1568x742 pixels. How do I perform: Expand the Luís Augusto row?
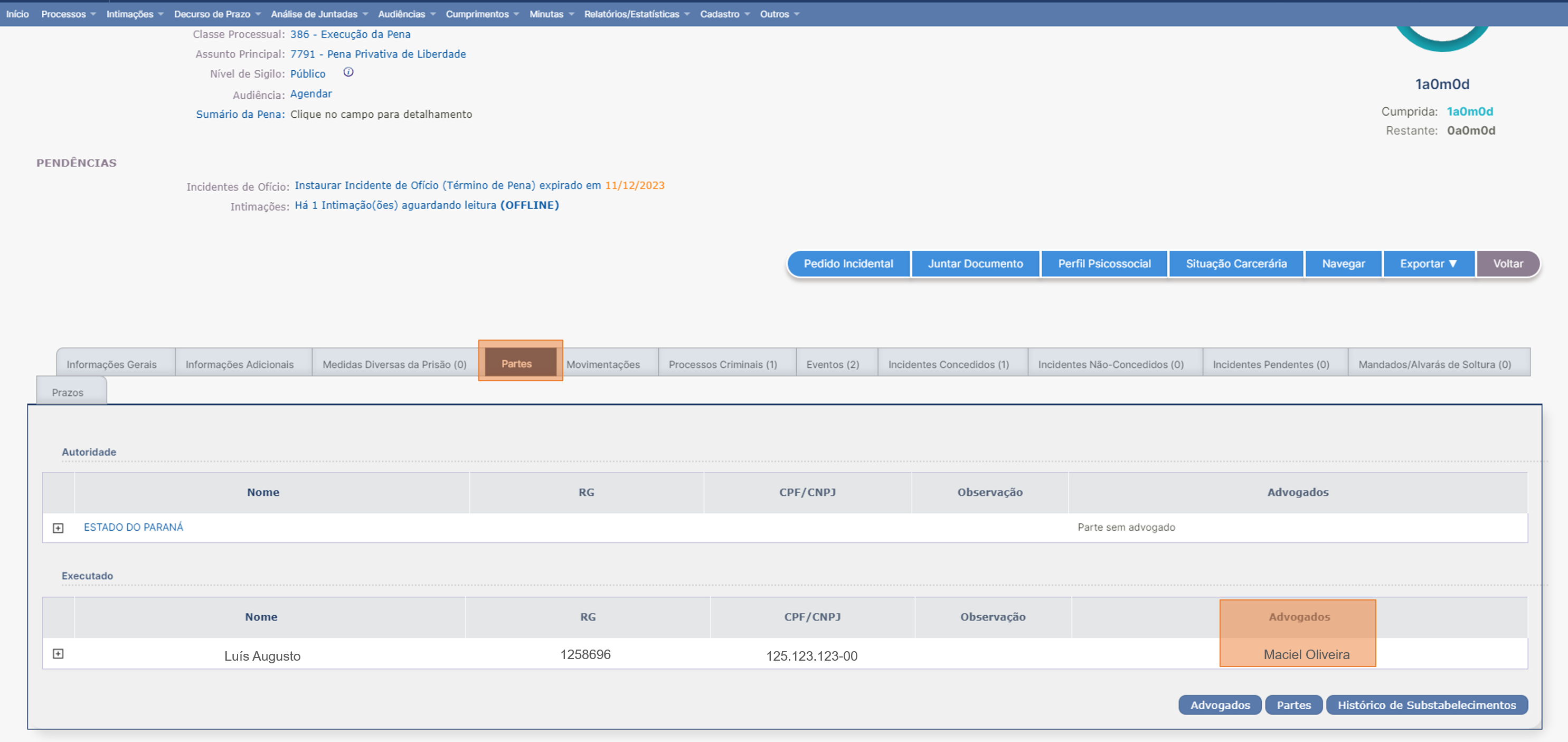pos(58,654)
